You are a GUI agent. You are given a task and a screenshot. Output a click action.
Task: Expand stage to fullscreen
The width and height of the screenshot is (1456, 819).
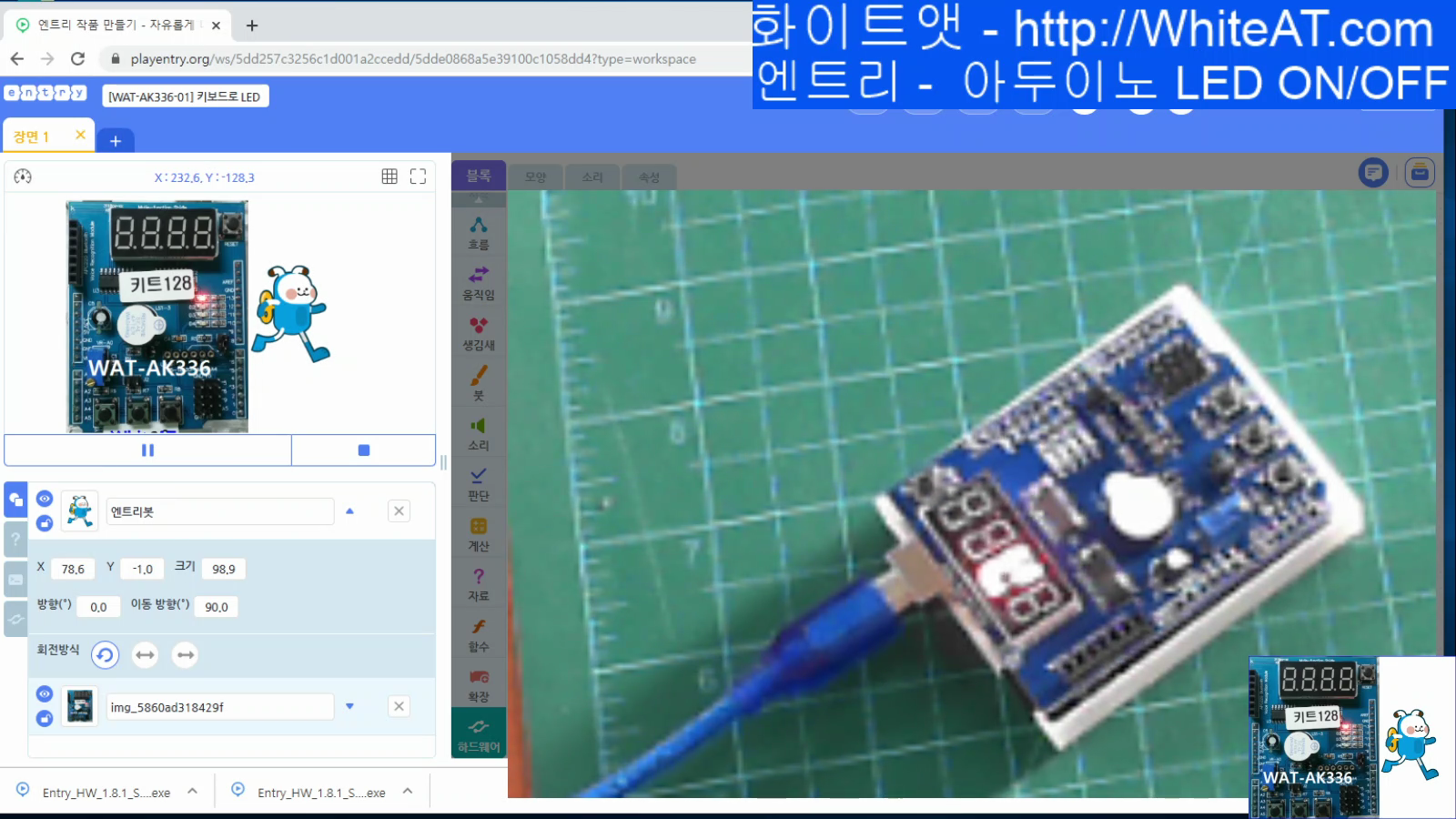418,177
